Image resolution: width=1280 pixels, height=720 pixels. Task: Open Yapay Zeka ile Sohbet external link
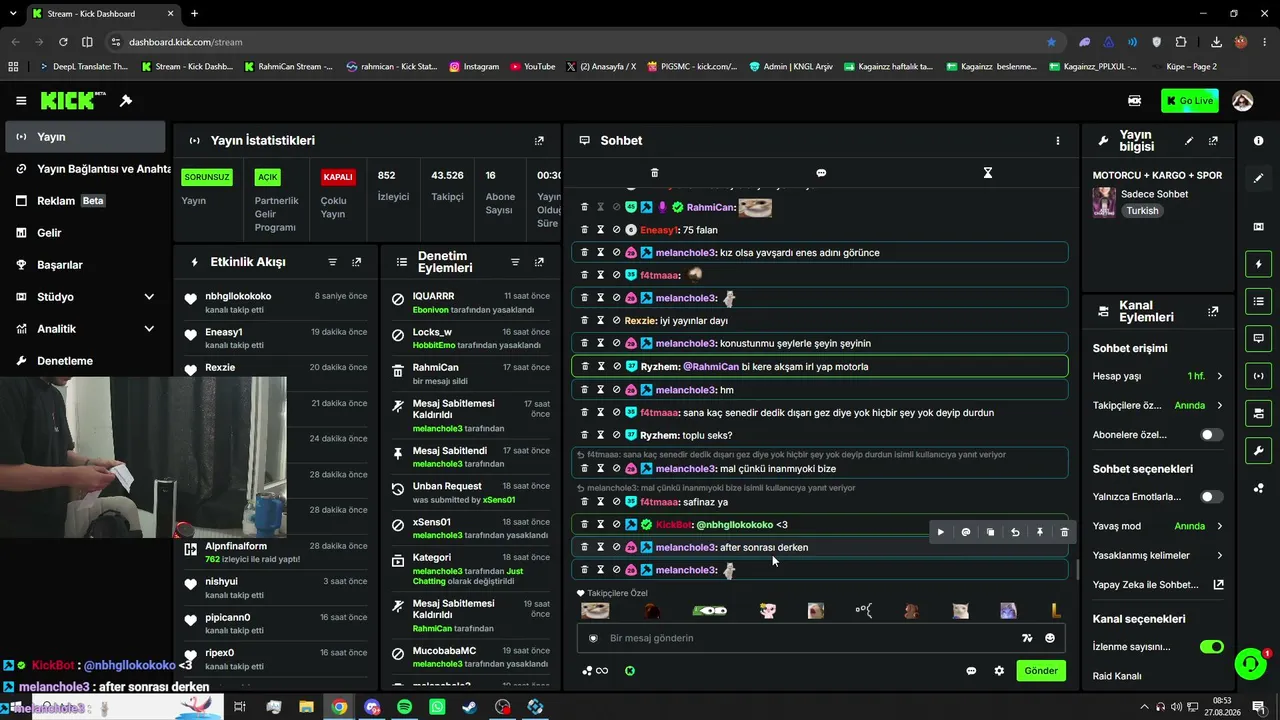point(1219,585)
